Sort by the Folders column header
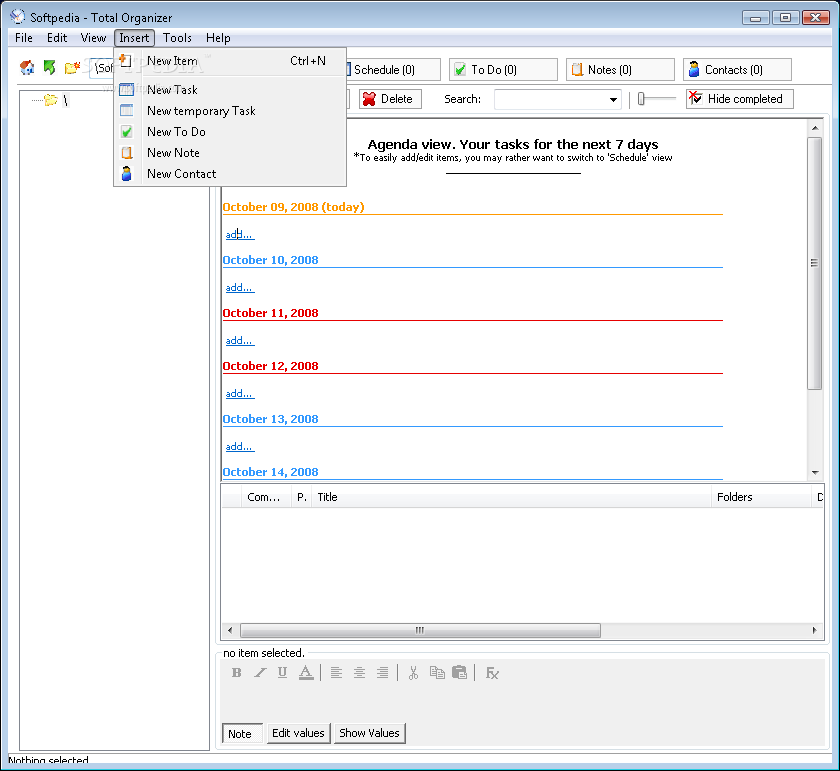 [x=761, y=497]
